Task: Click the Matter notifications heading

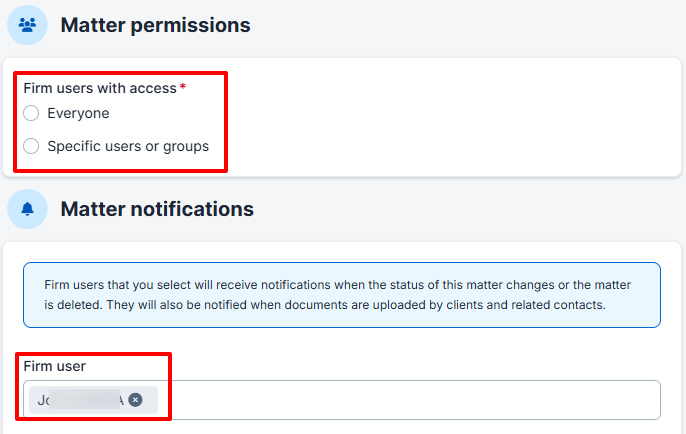Action: (x=157, y=209)
